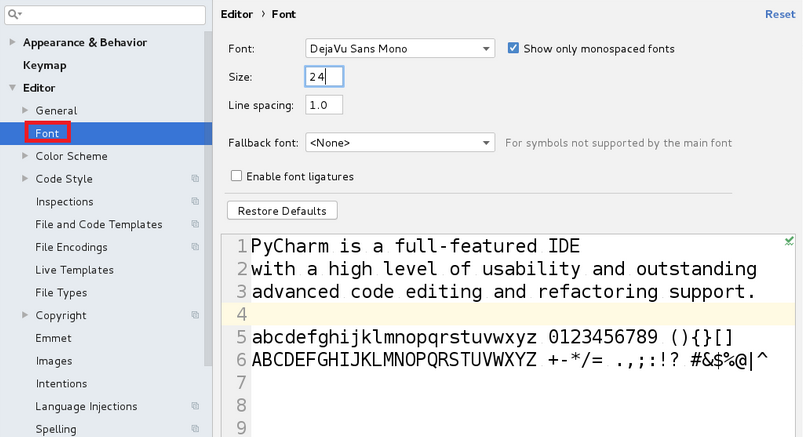Click the project-level icon beside Copyright
Screen dimensions: 803x437
click(195, 315)
